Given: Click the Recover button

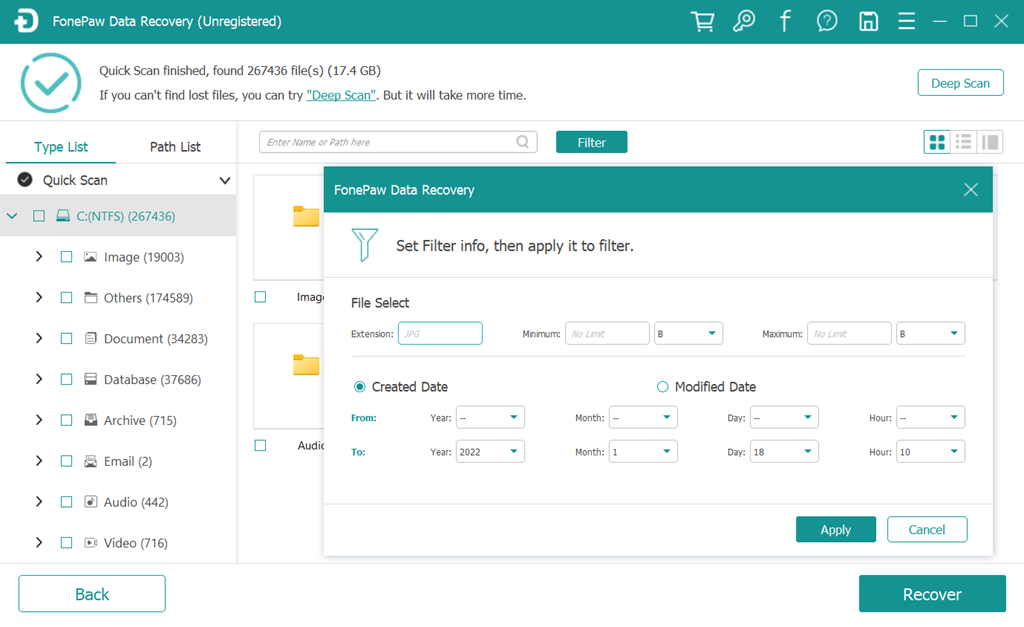Looking at the screenshot, I should 932,594.
